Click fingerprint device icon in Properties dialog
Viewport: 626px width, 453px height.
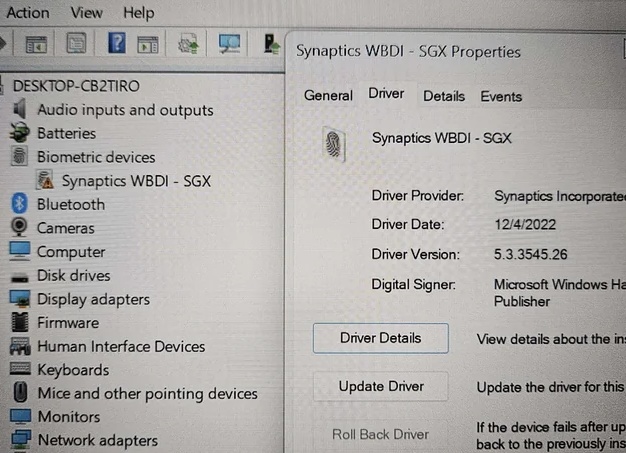pos(334,144)
